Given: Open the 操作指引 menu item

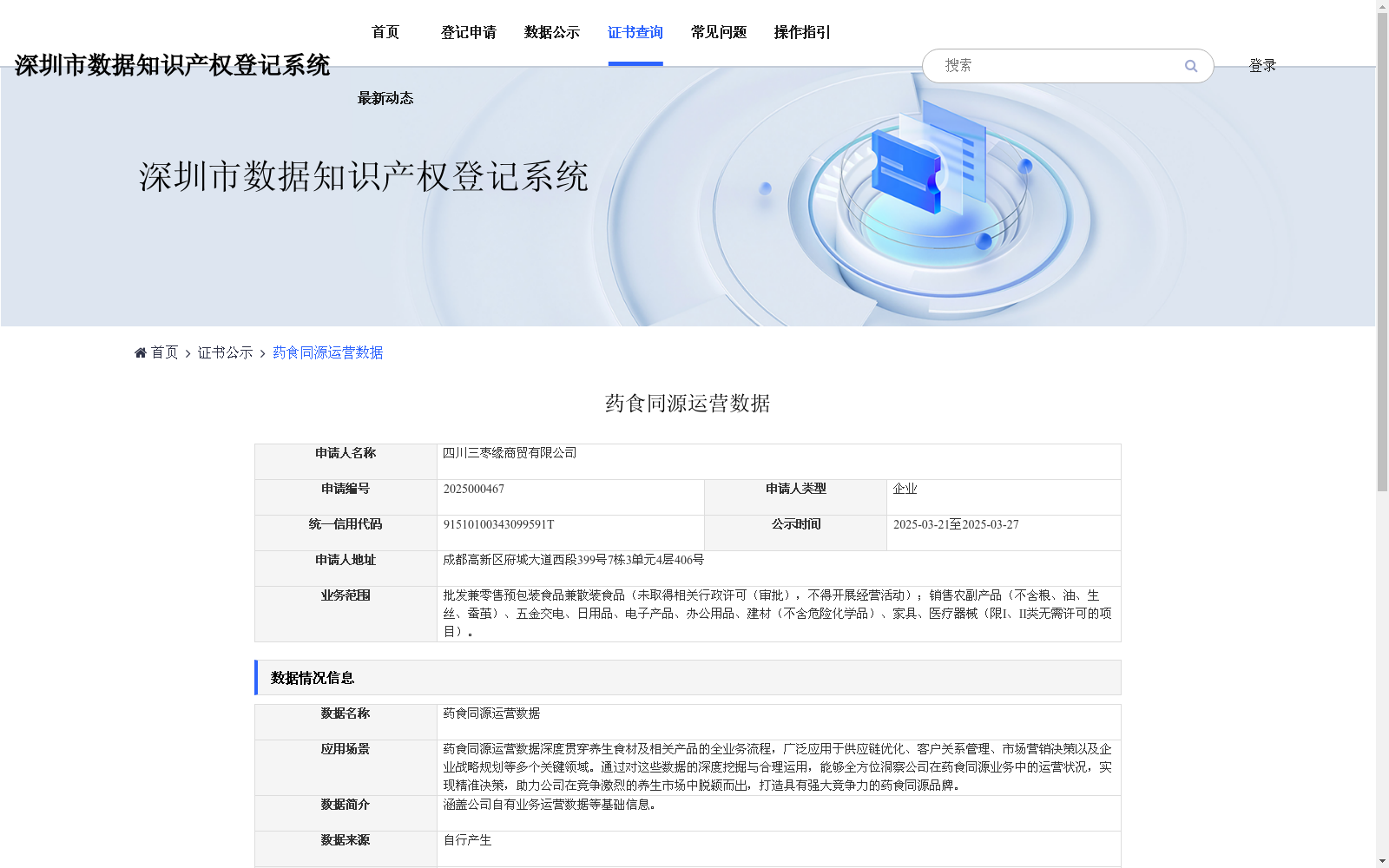Looking at the screenshot, I should (x=802, y=32).
